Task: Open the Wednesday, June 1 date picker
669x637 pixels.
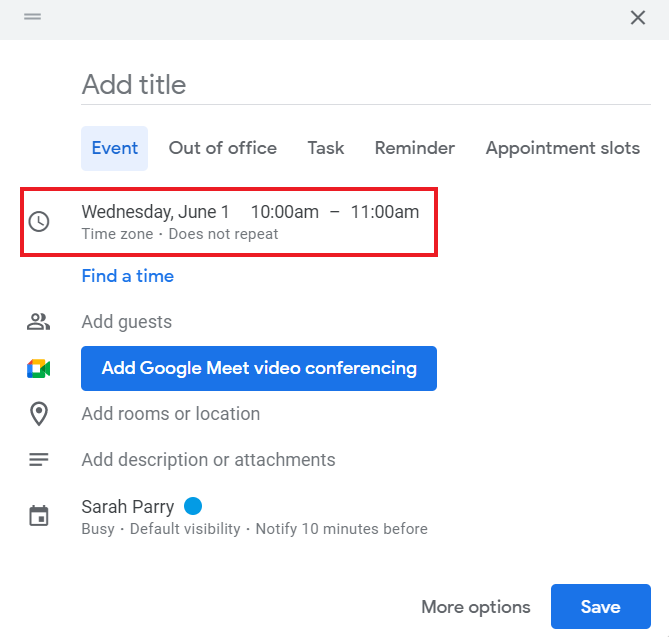Action: tap(155, 212)
